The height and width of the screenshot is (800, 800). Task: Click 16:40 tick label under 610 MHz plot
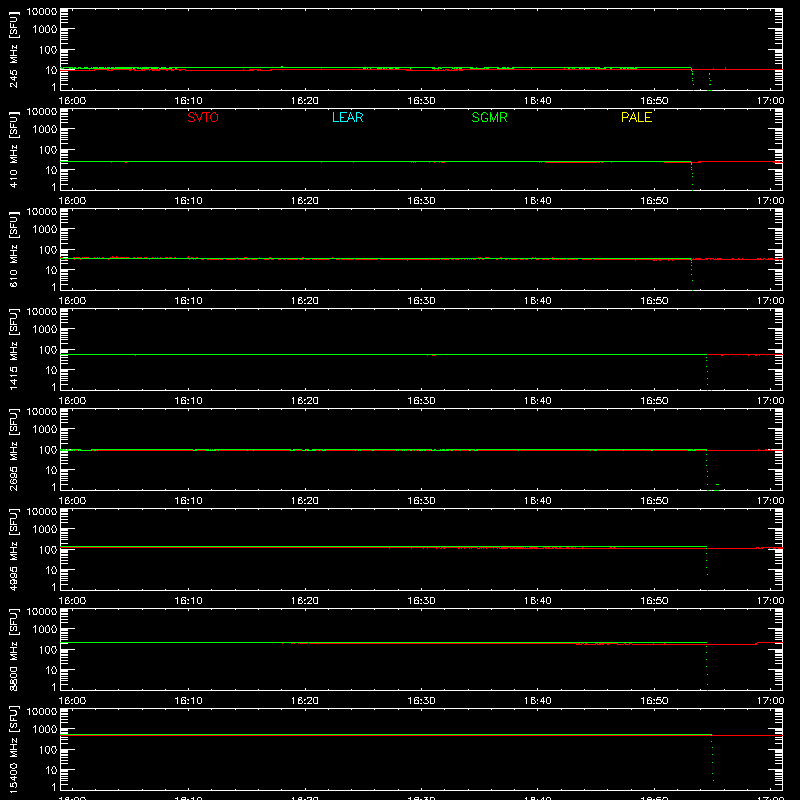[x=538, y=301]
